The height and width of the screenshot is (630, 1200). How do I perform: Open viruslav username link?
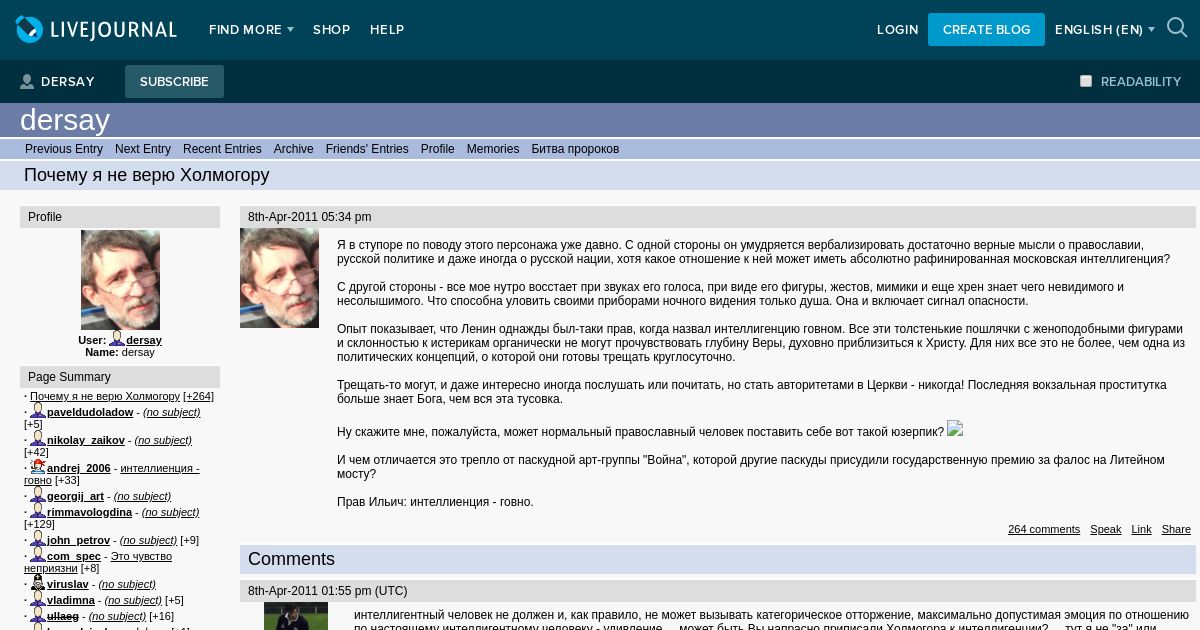tap(68, 584)
